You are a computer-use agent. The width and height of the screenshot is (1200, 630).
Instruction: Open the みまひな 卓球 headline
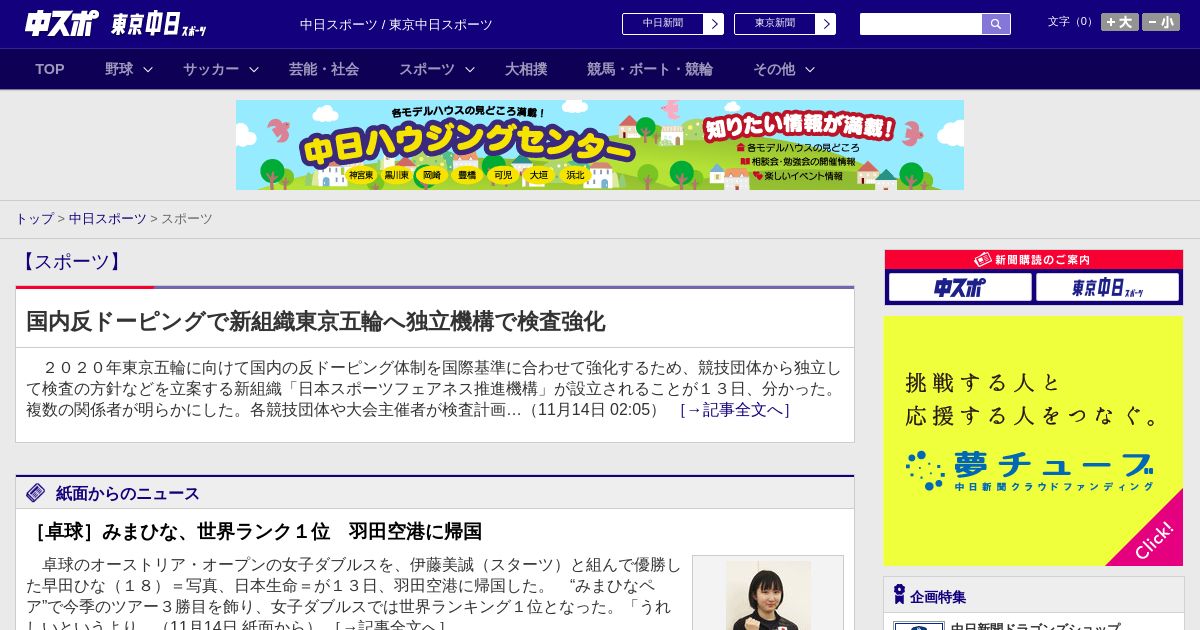pyautogui.click(x=254, y=531)
